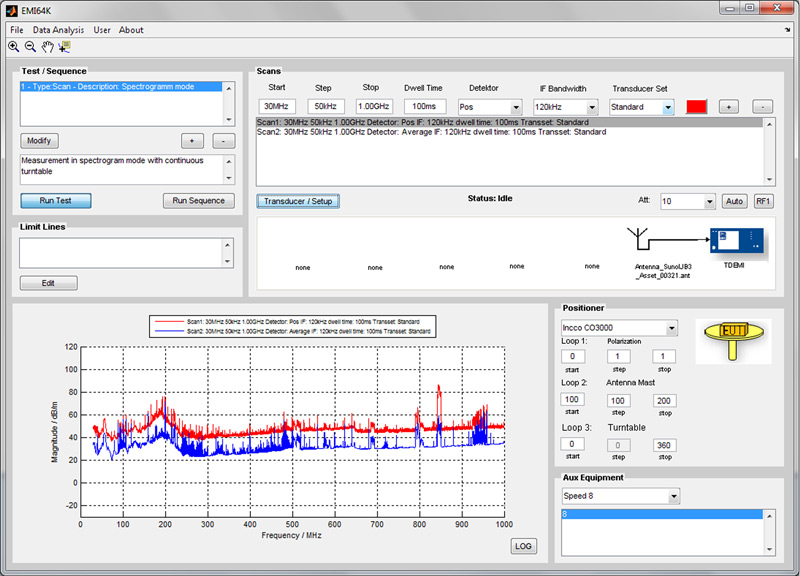Click the test description text box
The image size is (800, 576).
pos(122,169)
